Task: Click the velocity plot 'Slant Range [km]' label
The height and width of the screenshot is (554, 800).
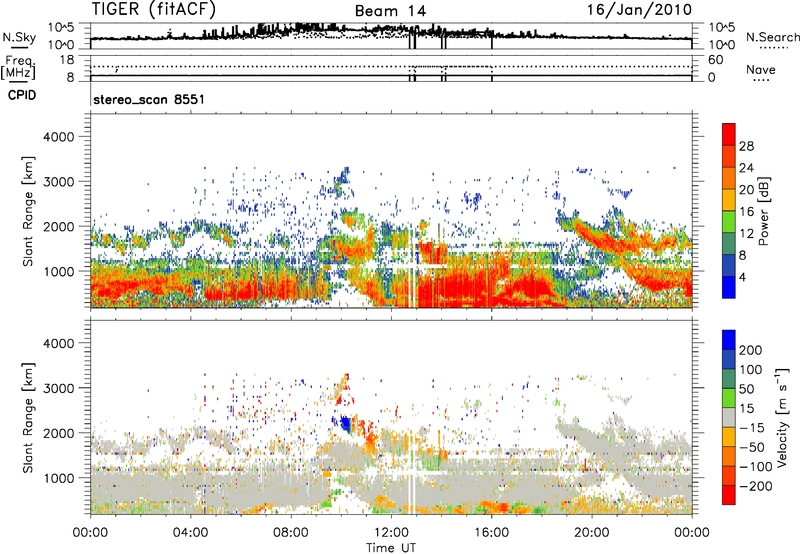Action: [x=28, y=418]
